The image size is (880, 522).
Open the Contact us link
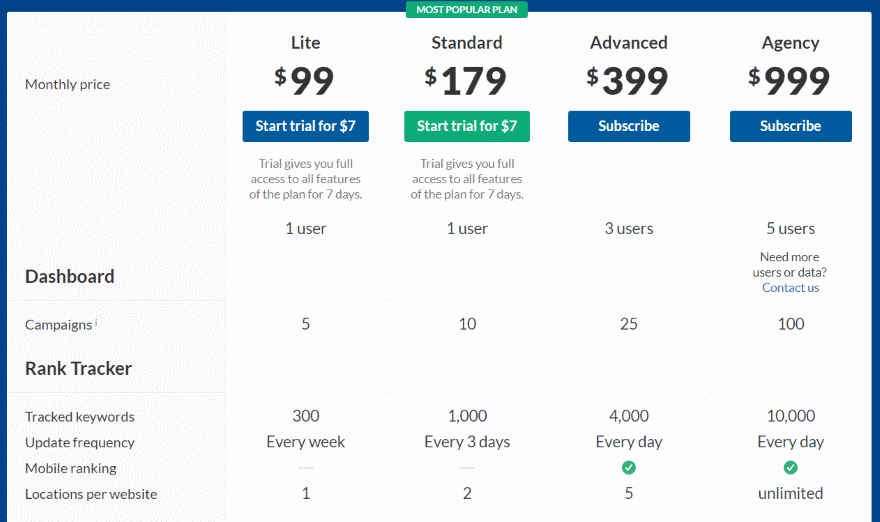(x=790, y=288)
